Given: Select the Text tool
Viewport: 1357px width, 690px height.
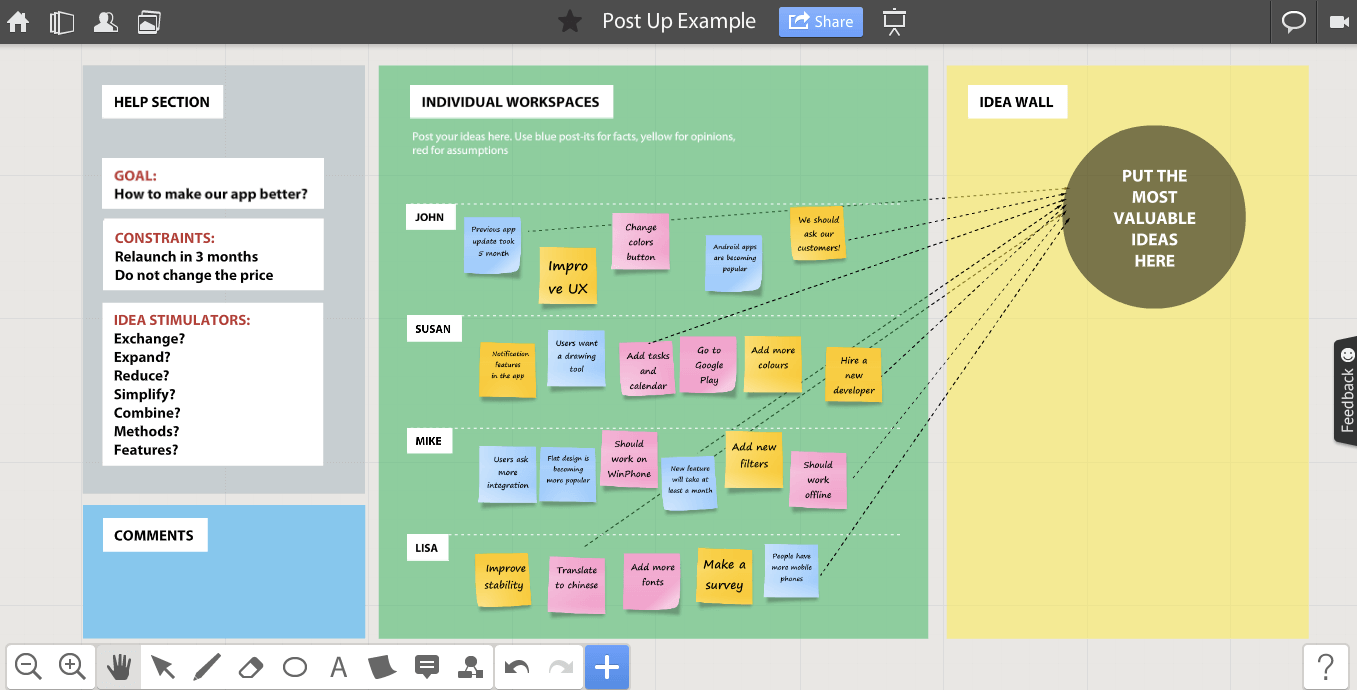Looking at the screenshot, I should click(339, 666).
